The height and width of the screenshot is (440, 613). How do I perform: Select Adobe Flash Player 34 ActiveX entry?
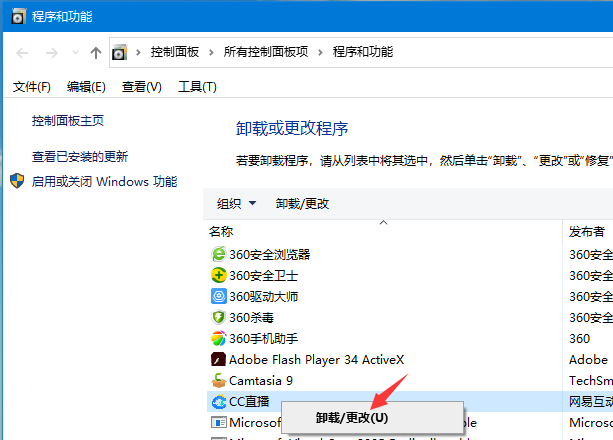(317, 359)
